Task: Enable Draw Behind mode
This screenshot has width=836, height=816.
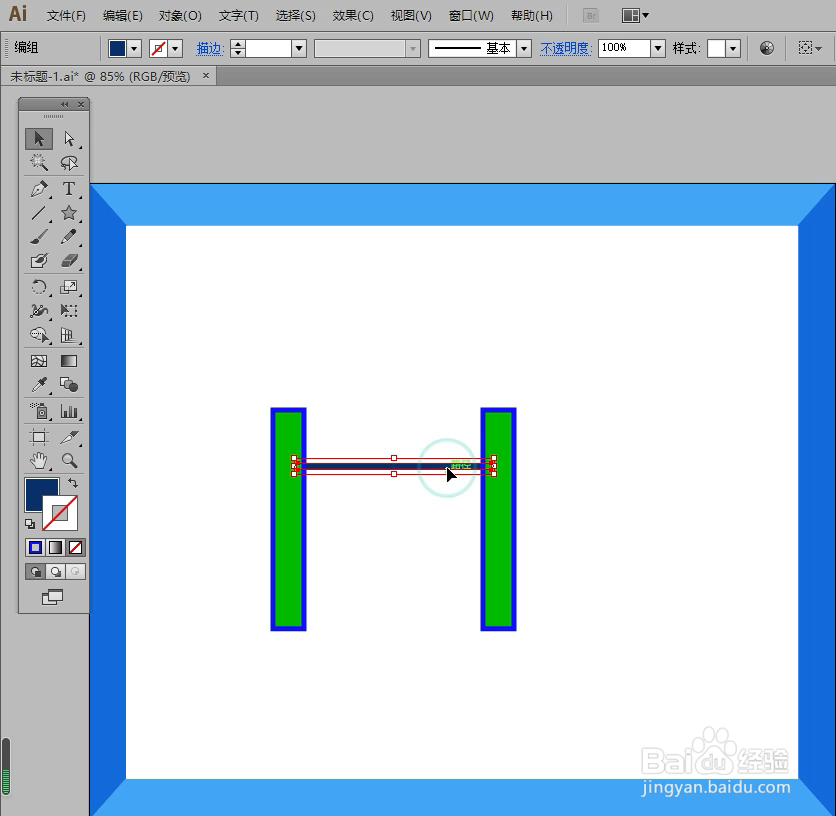Action: 55,572
